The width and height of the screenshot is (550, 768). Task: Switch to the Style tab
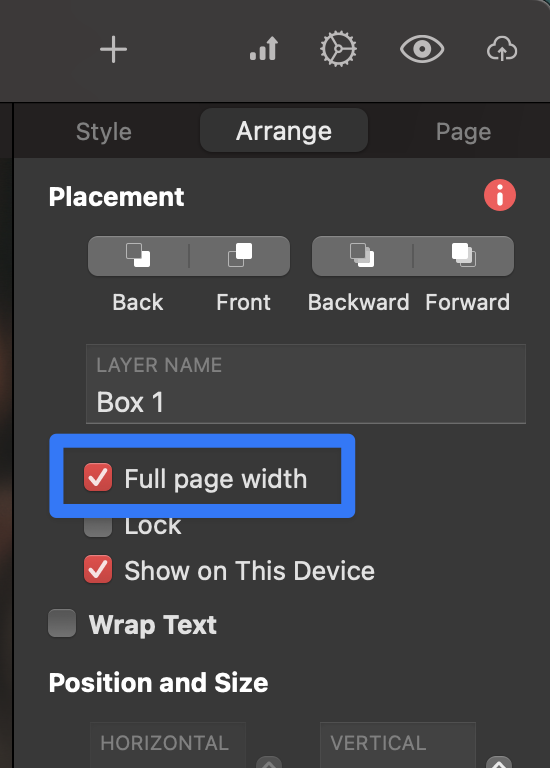[x=104, y=132]
